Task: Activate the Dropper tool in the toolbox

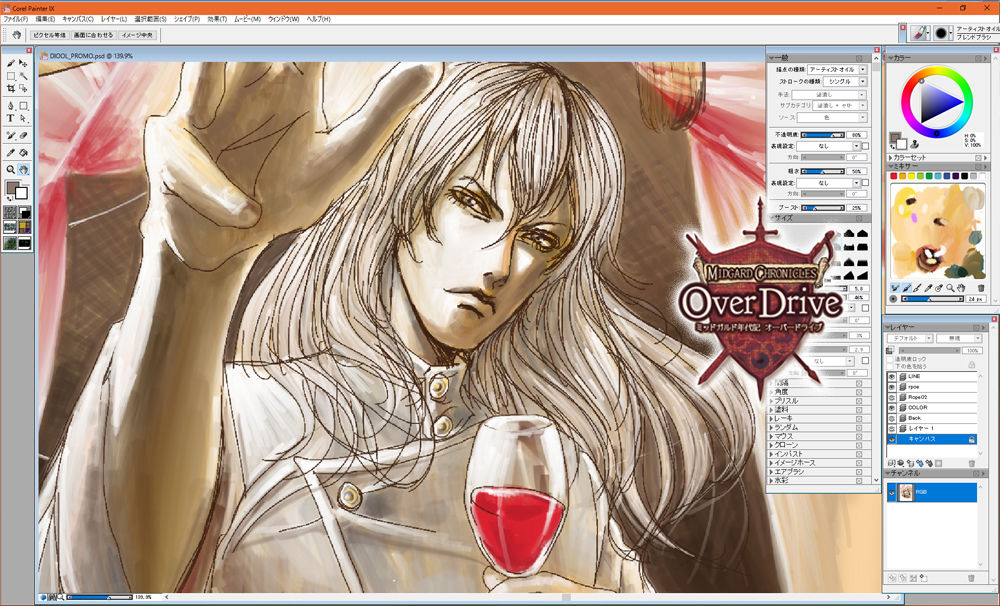Action: click(x=10, y=152)
